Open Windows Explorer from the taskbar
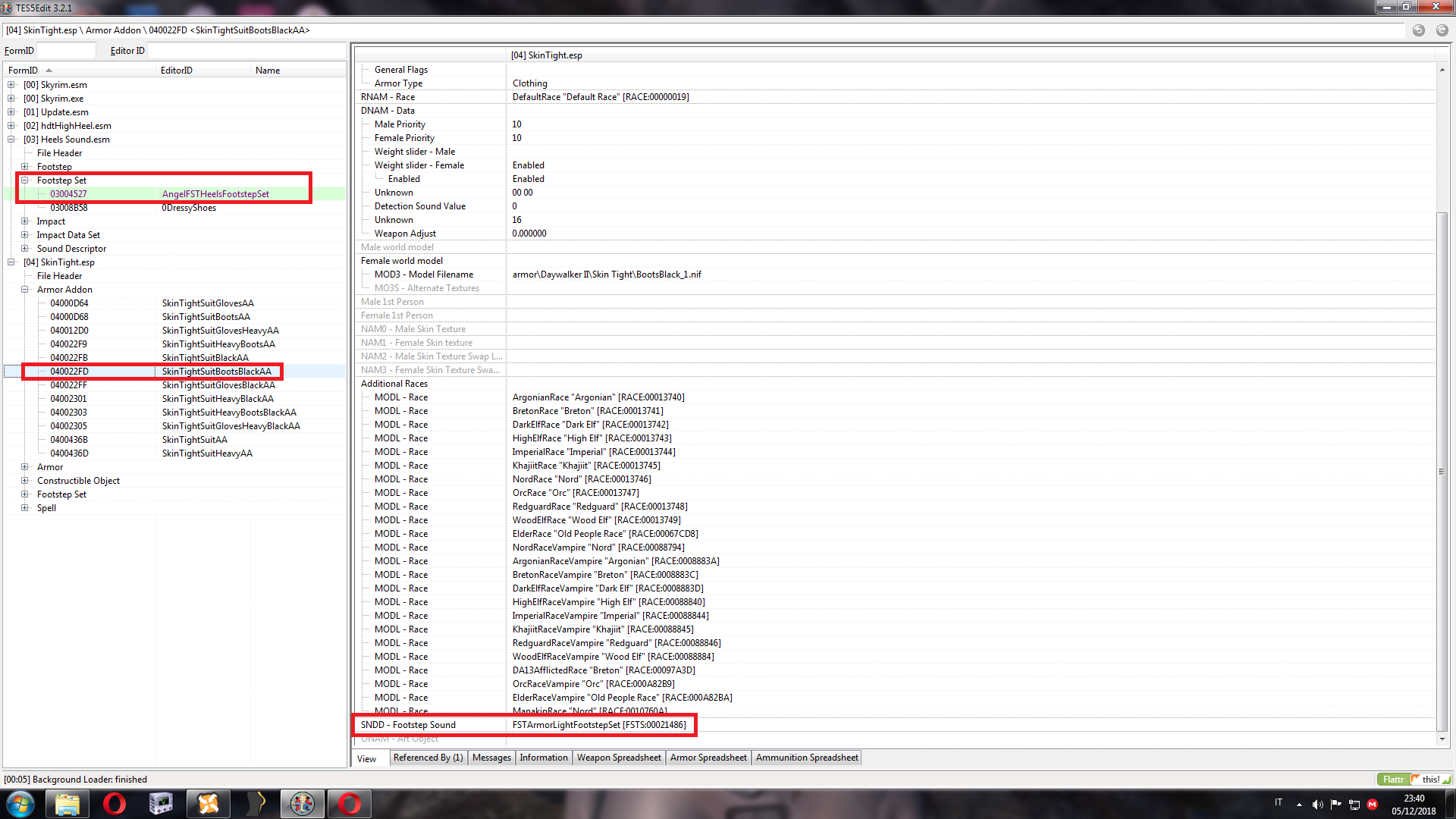 pyautogui.click(x=67, y=804)
